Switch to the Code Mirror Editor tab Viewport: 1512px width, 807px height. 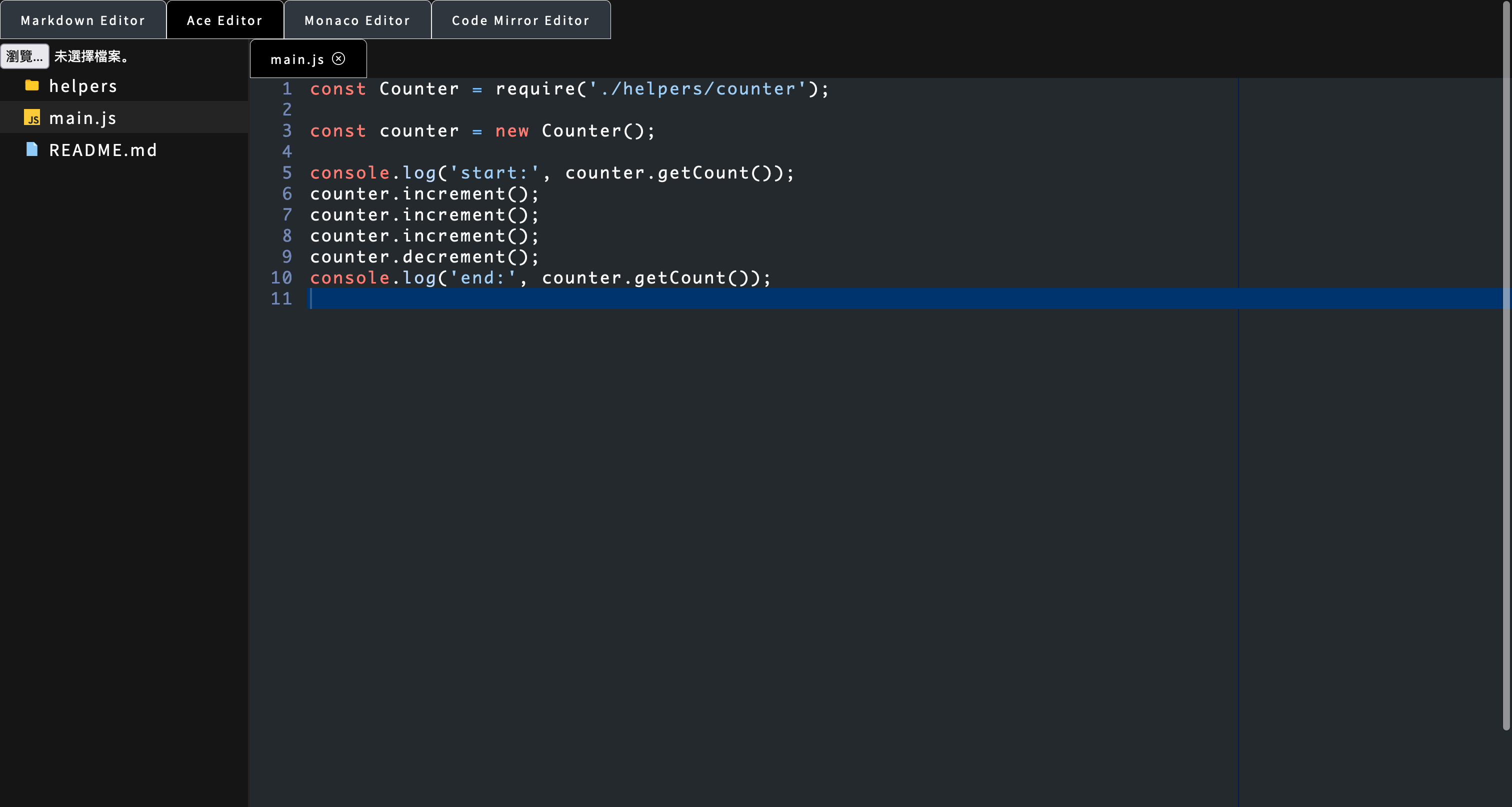(x=520, y=20)
